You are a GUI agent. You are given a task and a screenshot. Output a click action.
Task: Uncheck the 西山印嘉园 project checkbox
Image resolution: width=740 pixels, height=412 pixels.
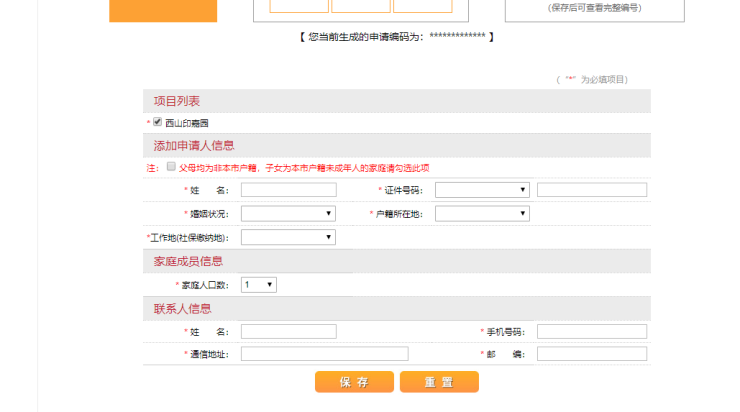157,122
